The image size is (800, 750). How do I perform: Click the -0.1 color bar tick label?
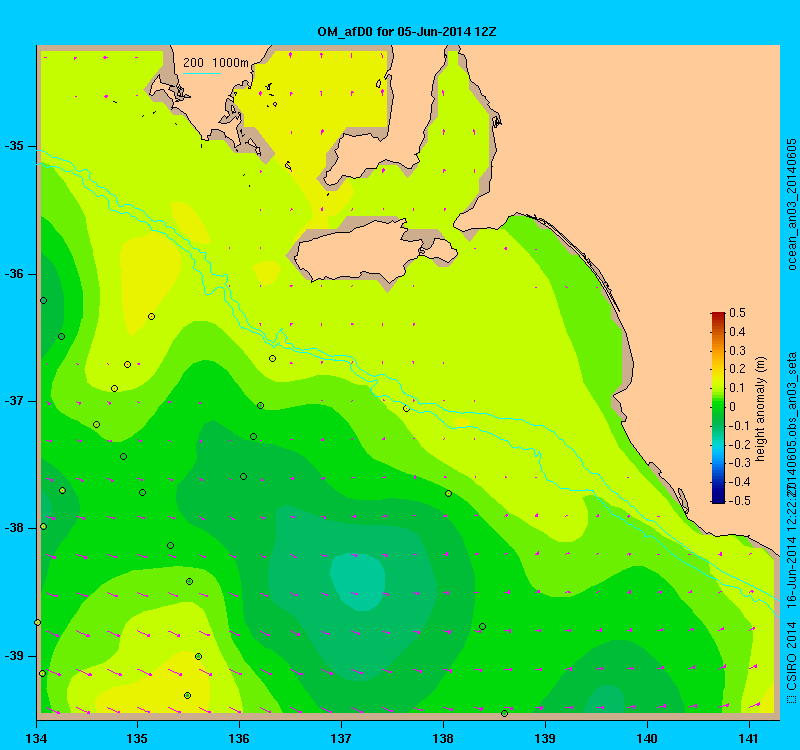739,426
